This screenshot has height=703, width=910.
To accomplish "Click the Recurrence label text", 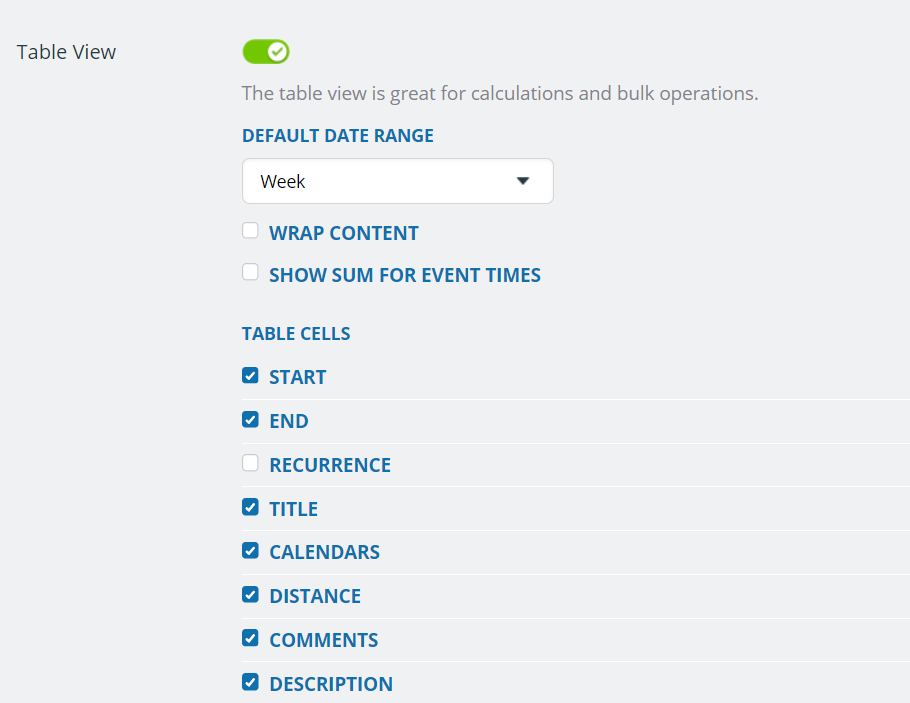I will tap(330, 465).
